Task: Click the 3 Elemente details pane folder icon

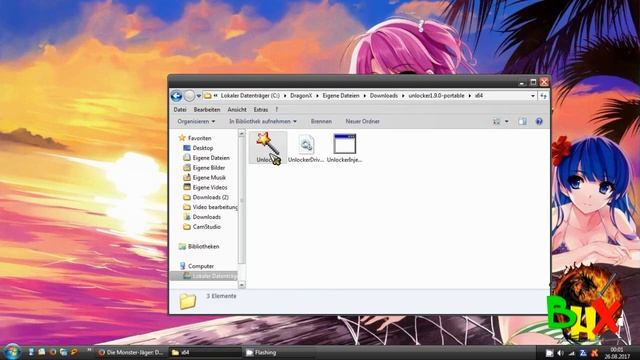Action: (188, 301)
